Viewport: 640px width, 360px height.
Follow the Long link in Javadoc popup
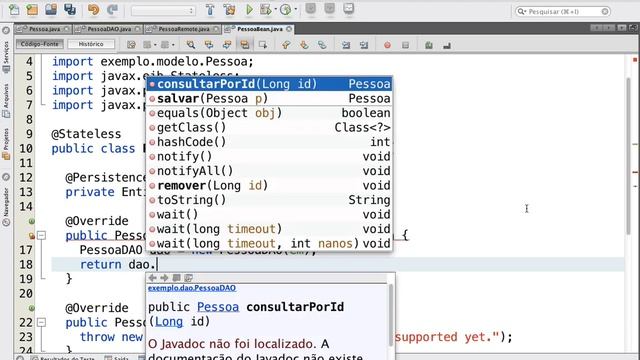point(169,322)
